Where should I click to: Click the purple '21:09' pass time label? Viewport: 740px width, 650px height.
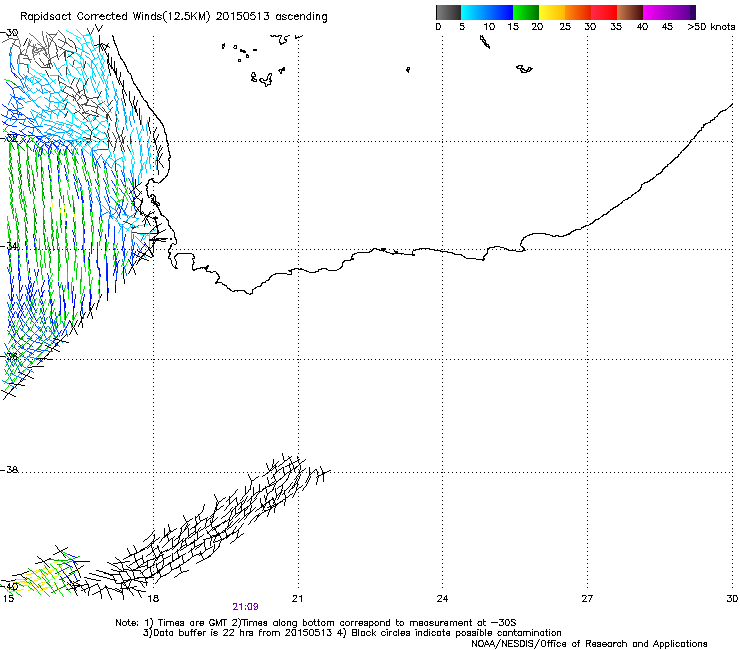pyautogui.click(x=245, y=607)
